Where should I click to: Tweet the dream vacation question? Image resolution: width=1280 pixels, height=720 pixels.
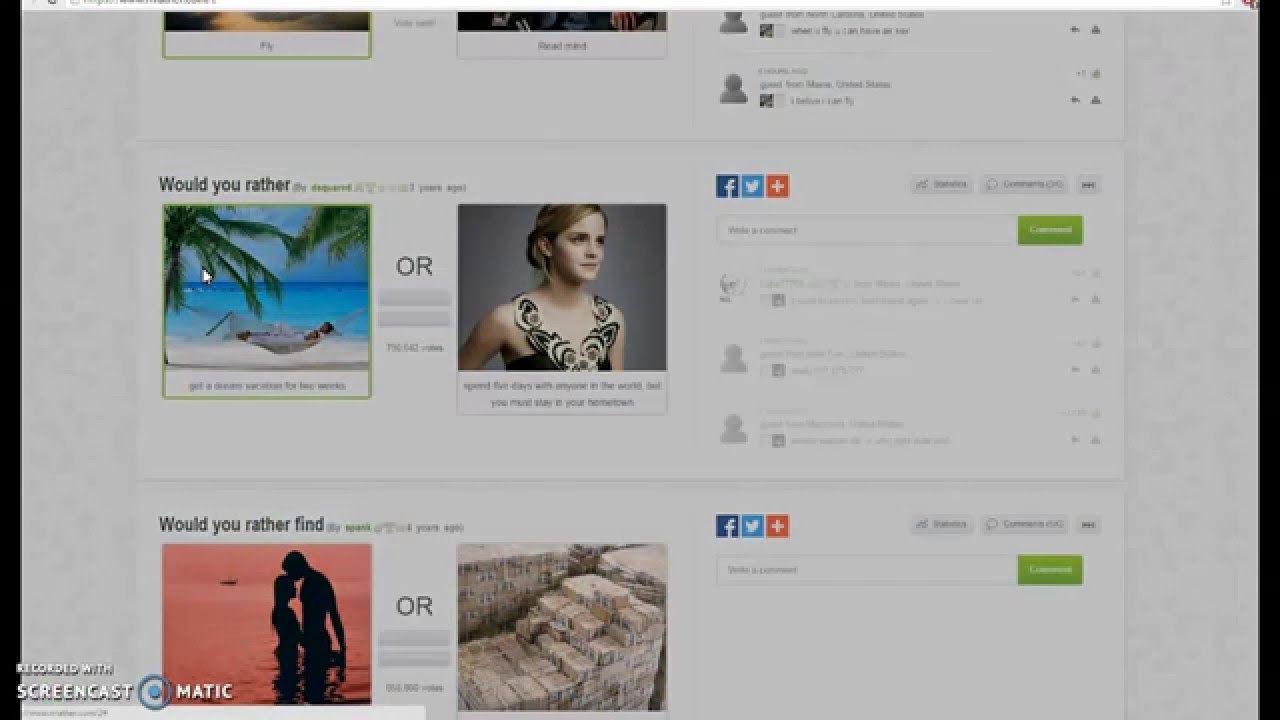point(752,186)
